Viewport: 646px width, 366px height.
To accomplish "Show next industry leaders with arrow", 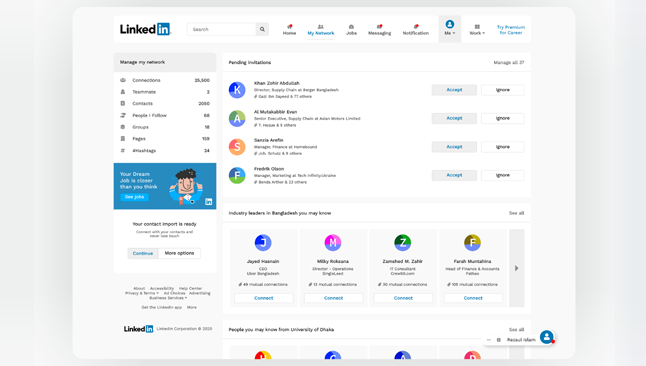I will 517,268.
